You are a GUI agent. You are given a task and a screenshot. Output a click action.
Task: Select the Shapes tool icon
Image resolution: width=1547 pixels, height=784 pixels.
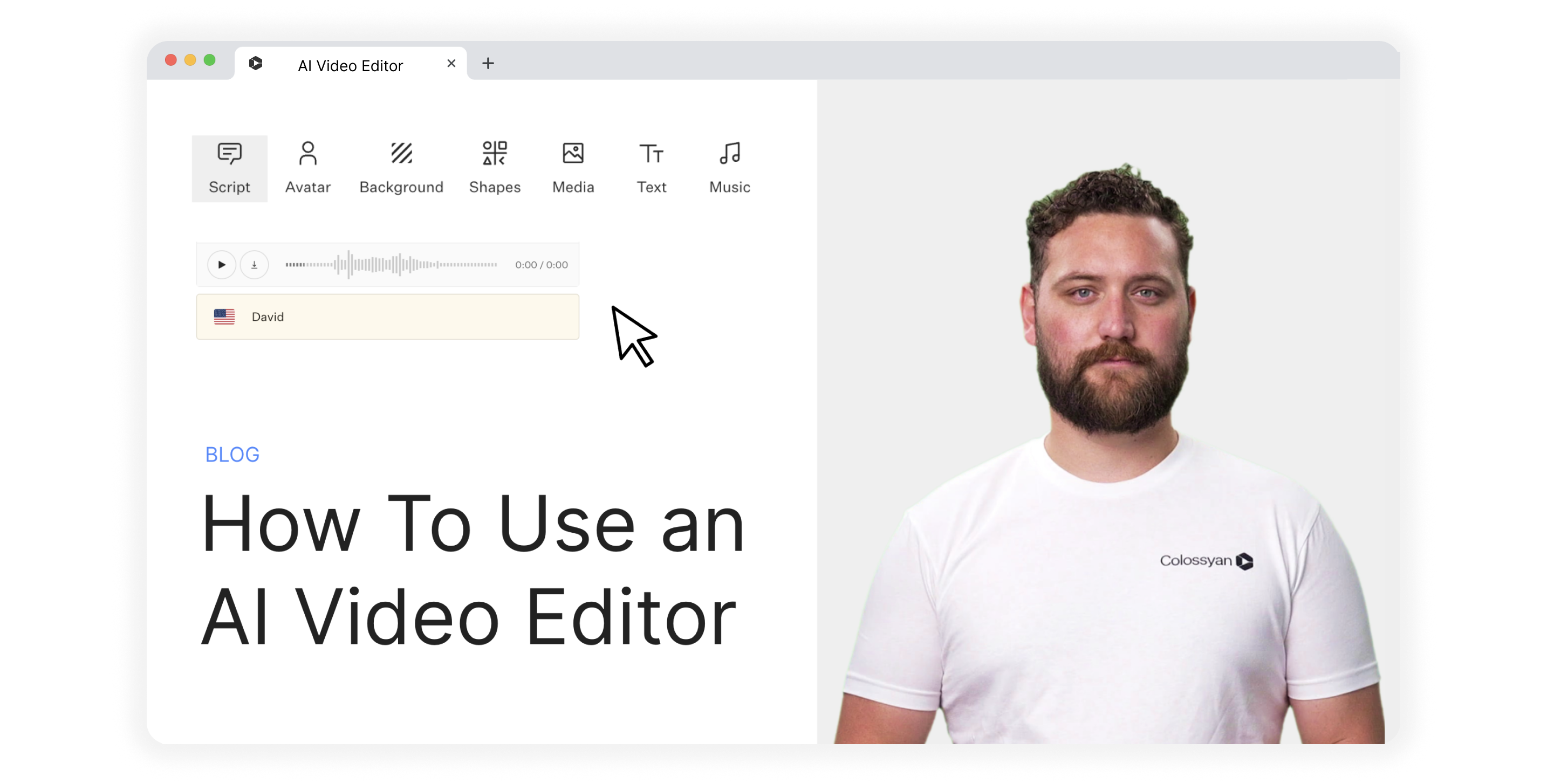point(494,154)
